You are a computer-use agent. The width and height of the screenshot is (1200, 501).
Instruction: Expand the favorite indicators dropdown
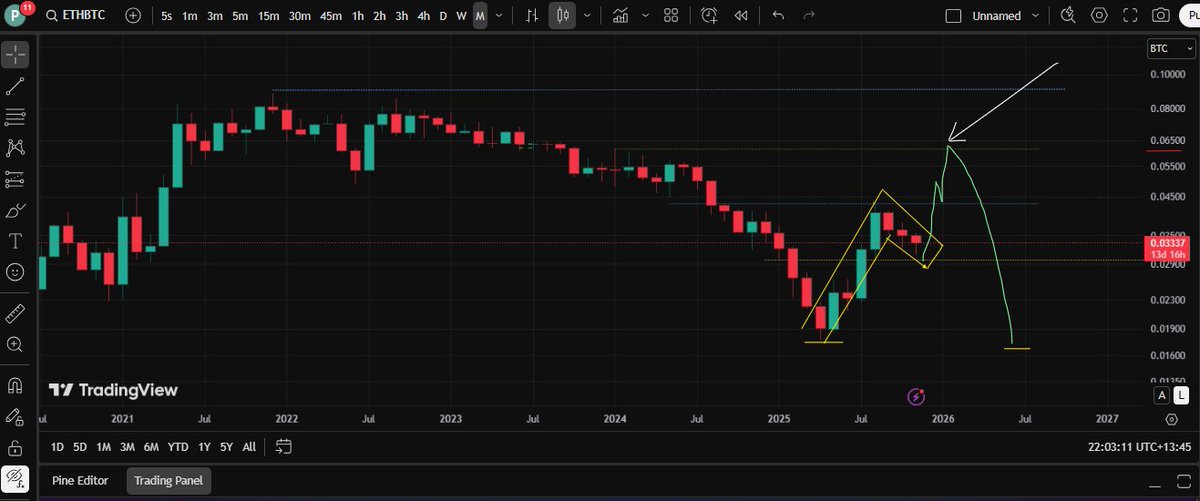tap(645, 16)
